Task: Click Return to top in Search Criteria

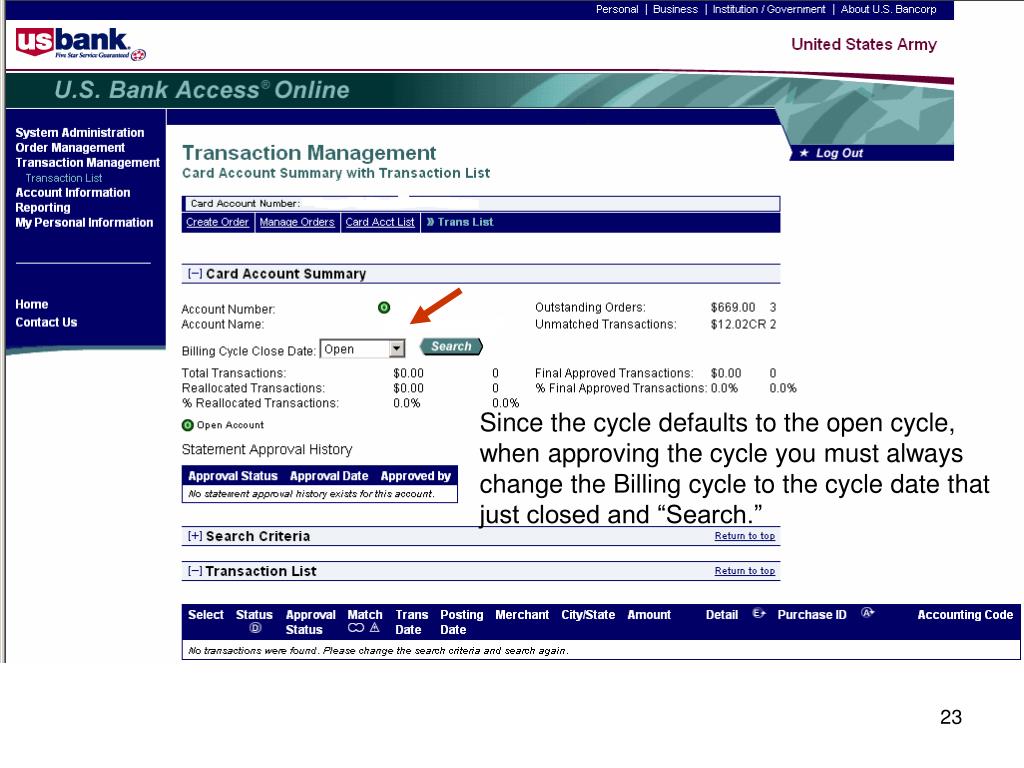Action: point(744,536)
